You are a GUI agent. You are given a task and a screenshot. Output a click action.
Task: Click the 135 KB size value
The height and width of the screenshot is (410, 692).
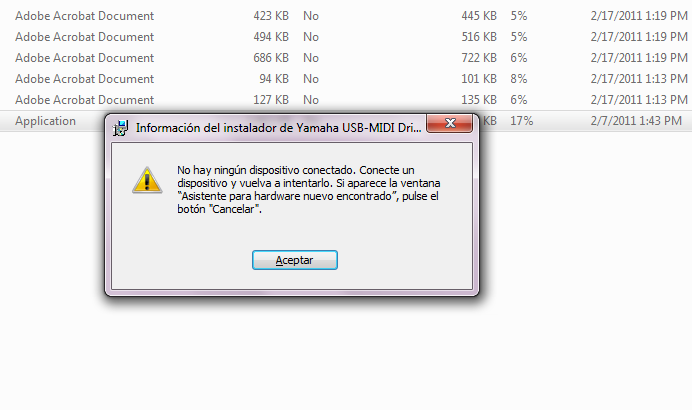(x=479, y=100)
